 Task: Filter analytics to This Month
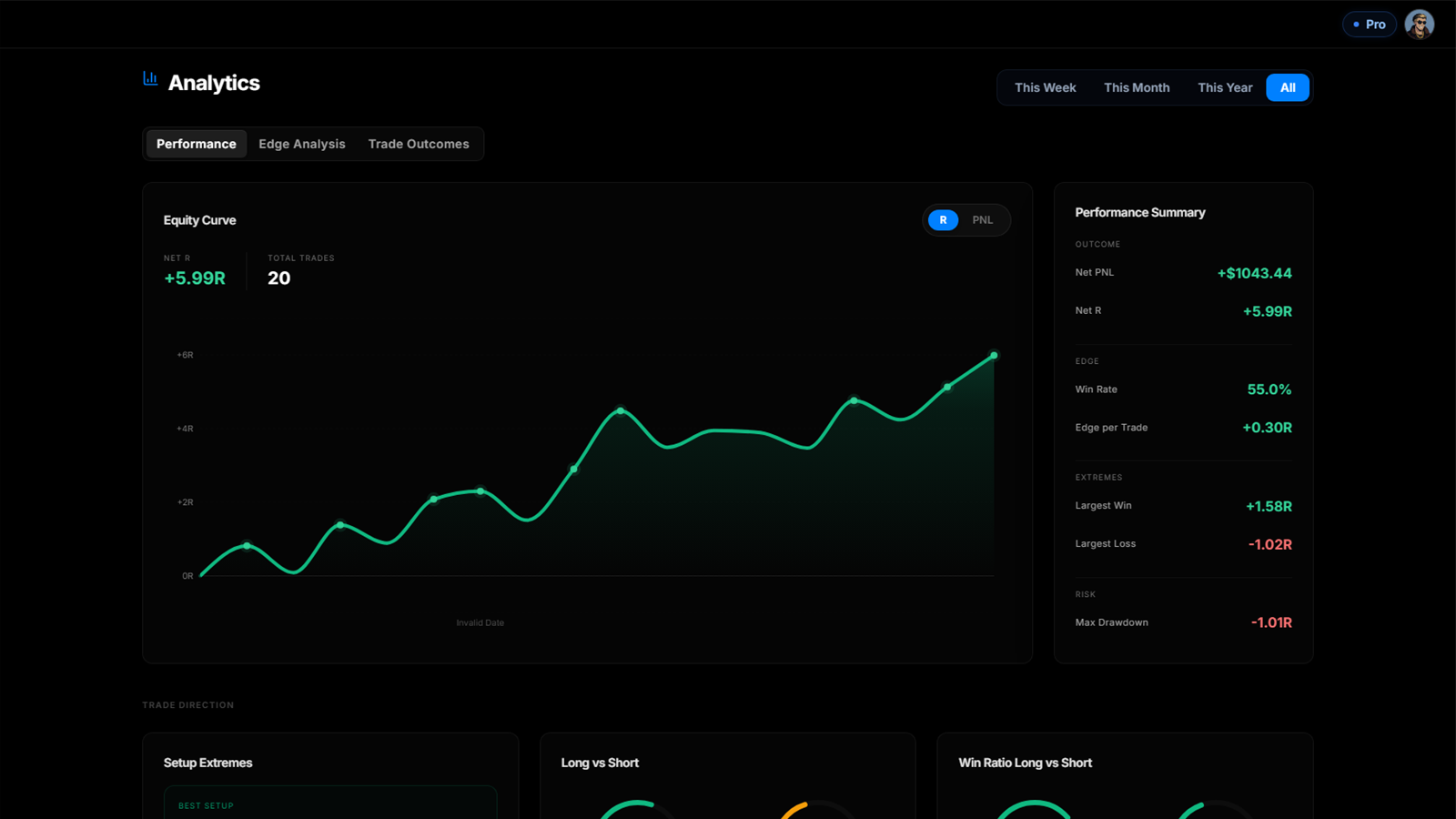pos(1137,87)
